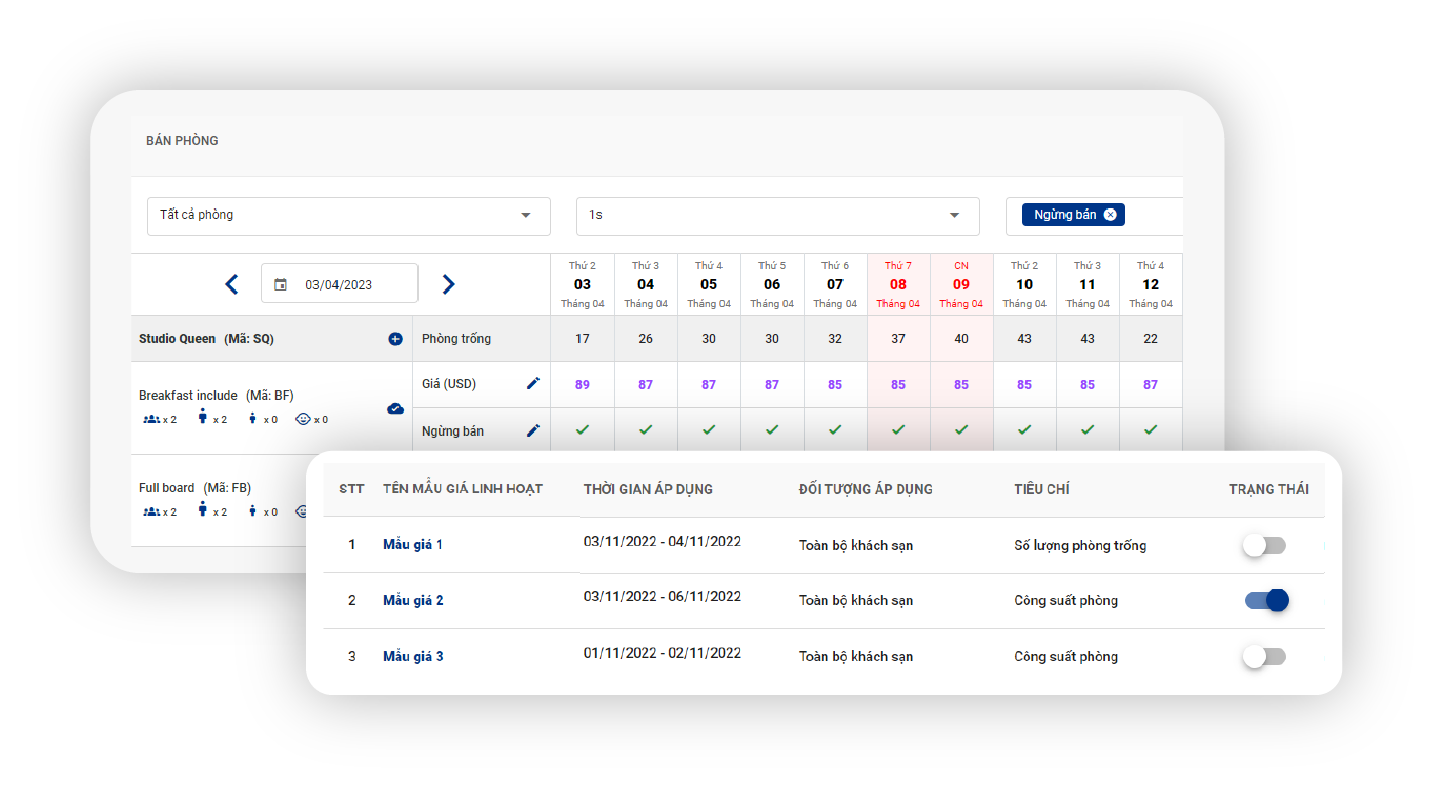Select the Thứ 7 08 date column header
This screenshot has width=1433, height=786.
(898, 284)
